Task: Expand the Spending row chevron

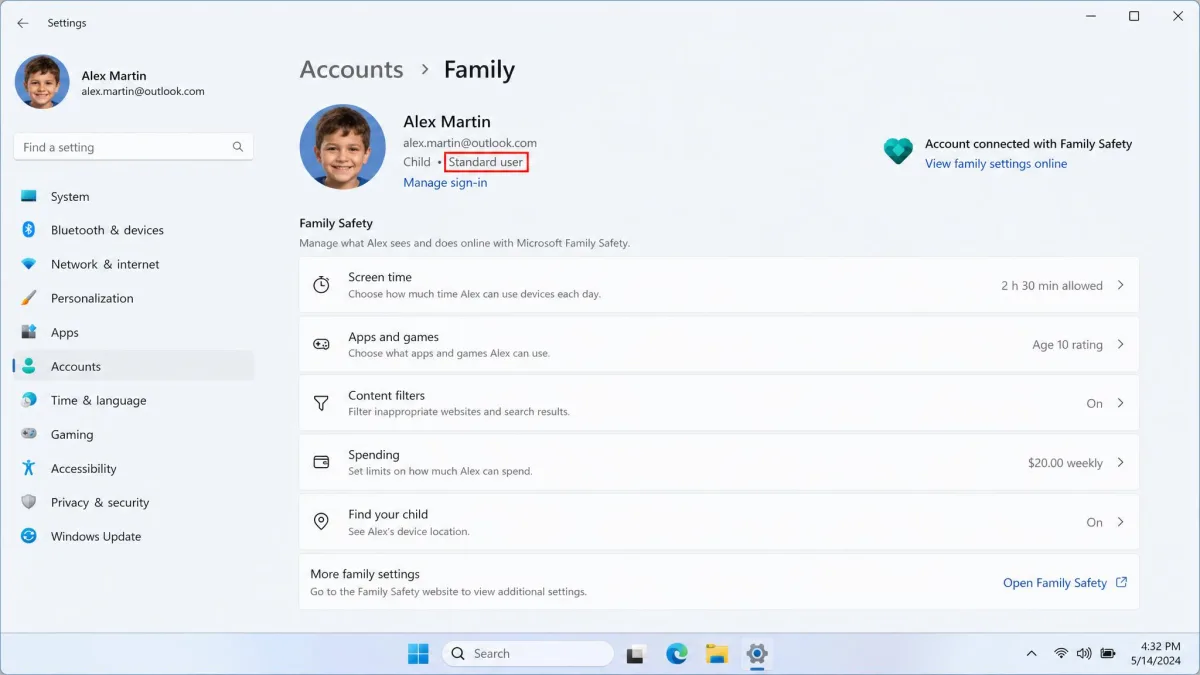Action: click(1120, 462)
